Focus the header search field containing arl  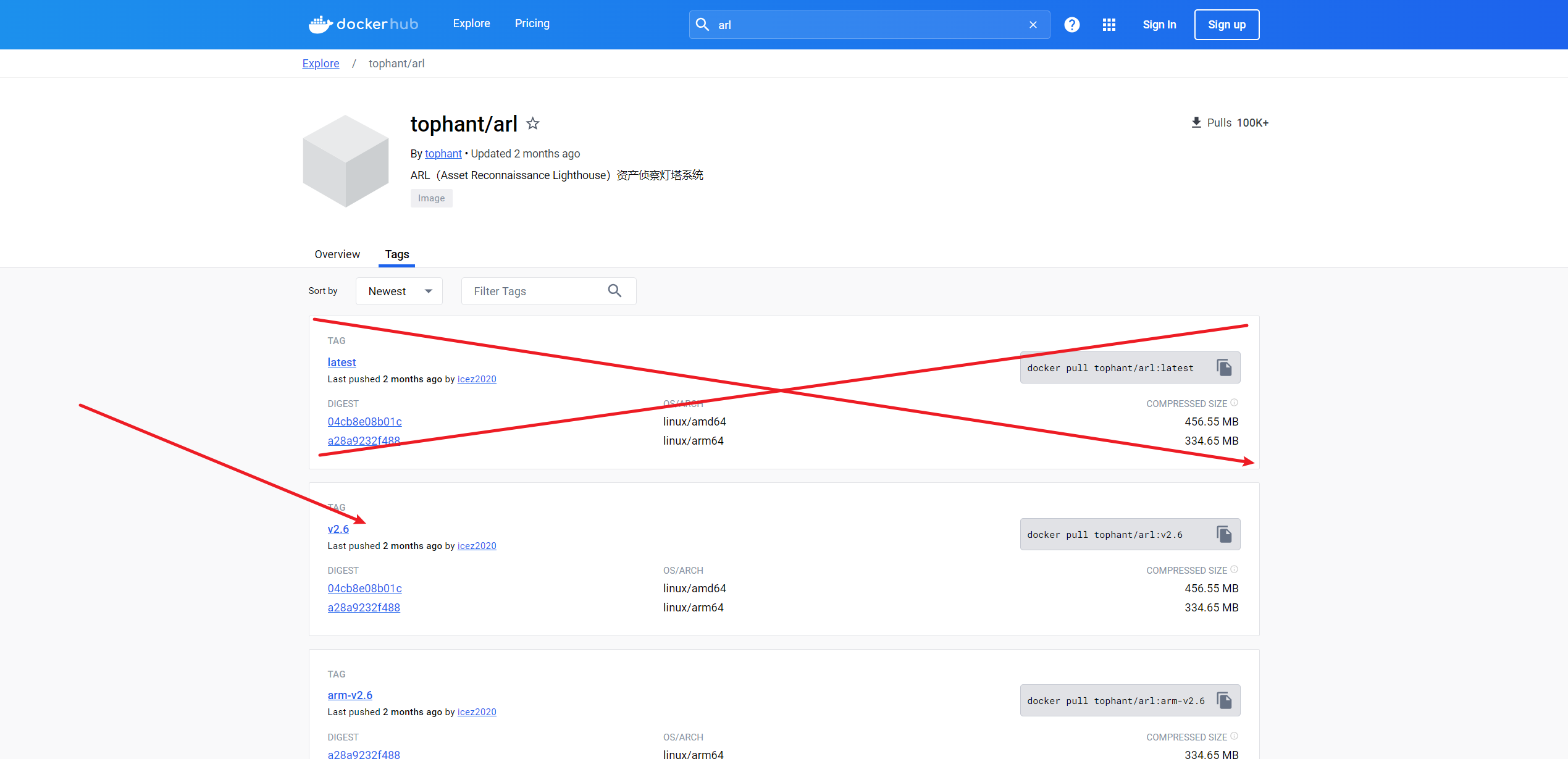point(870,25)
